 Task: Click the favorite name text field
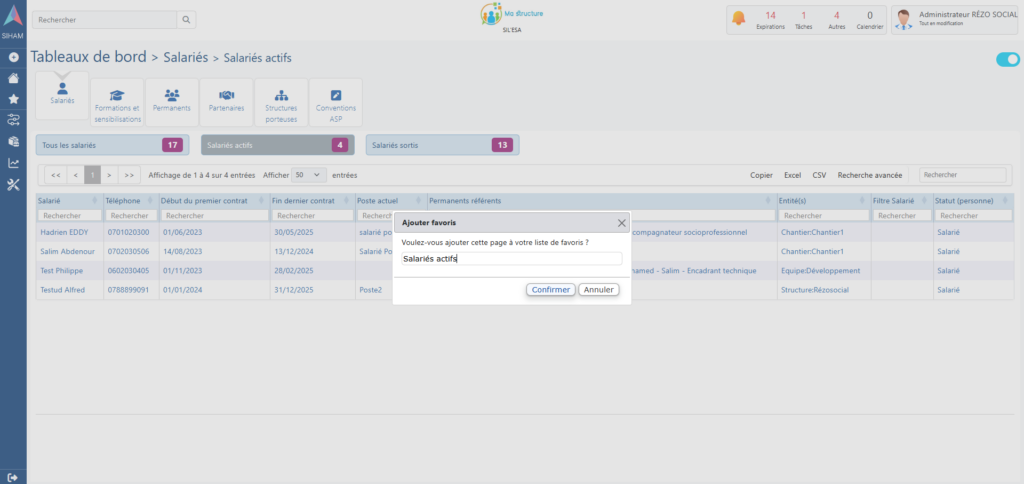(x=511, y=258)
